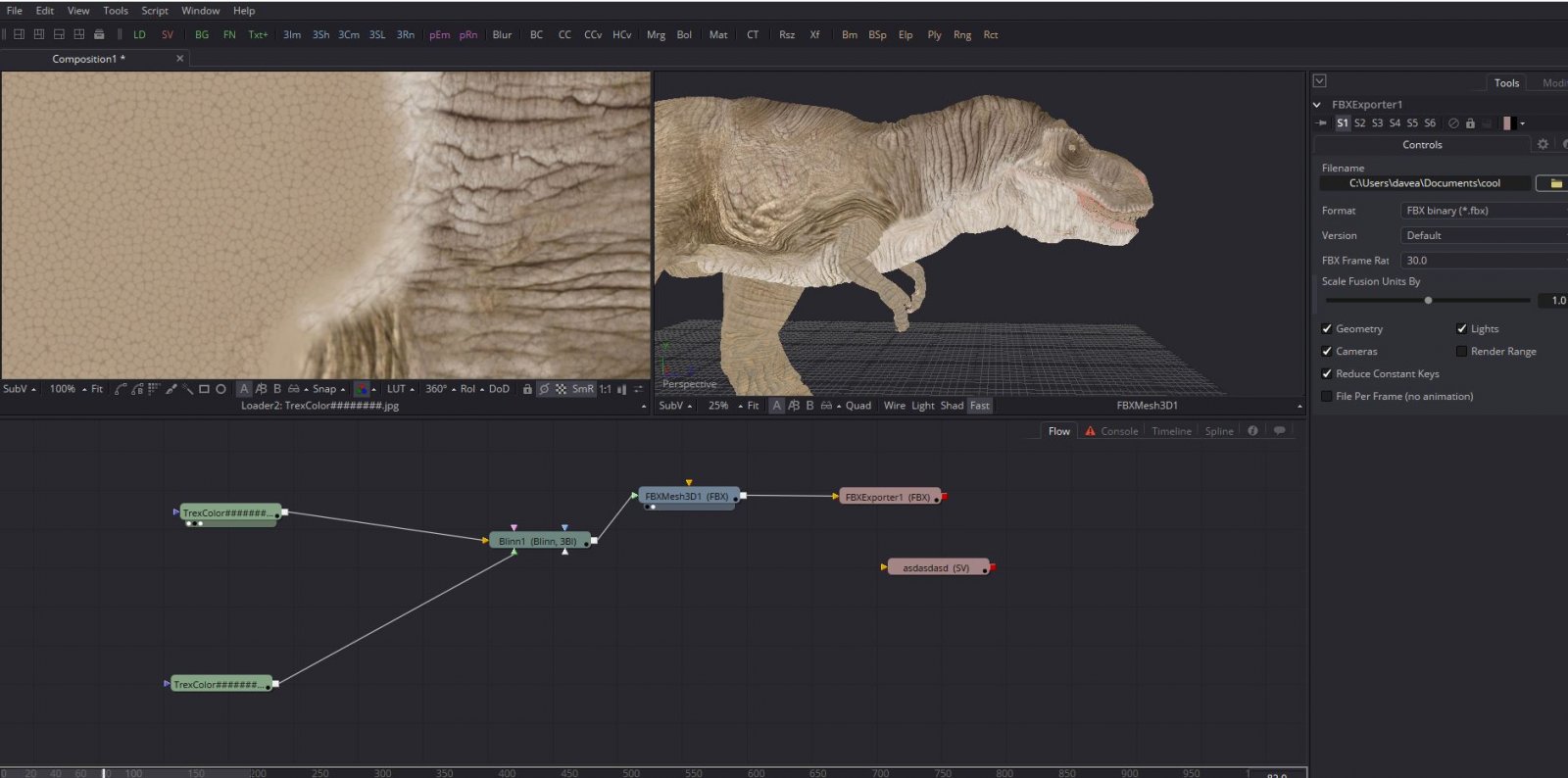Viewport: 1568px width, 778px height.
Task: Open the 25% zoom dropdown in the 3D viewer
Action: pyautogui.click(x=725, y=406)
